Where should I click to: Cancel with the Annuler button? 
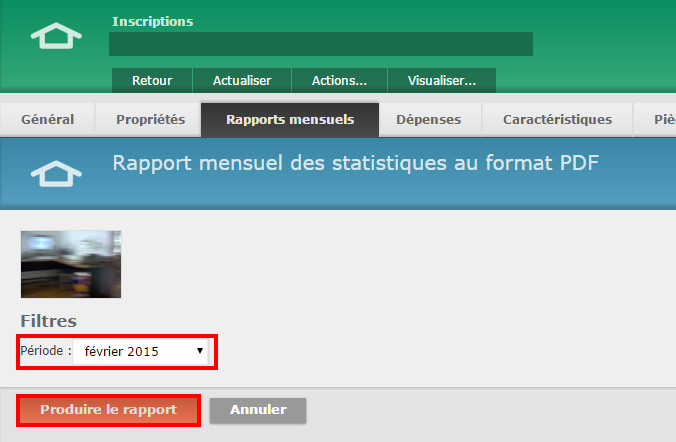258,410
